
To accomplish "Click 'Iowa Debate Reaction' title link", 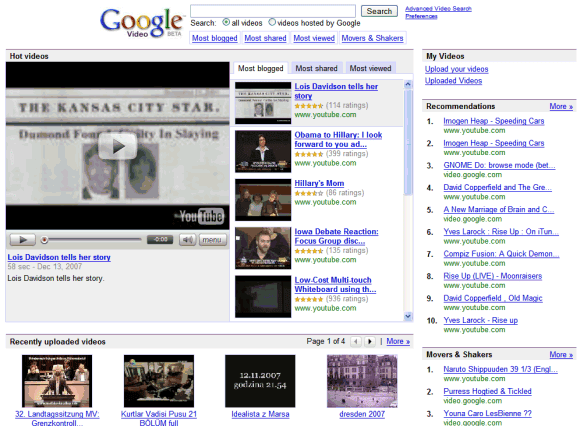I will point(336,236).
